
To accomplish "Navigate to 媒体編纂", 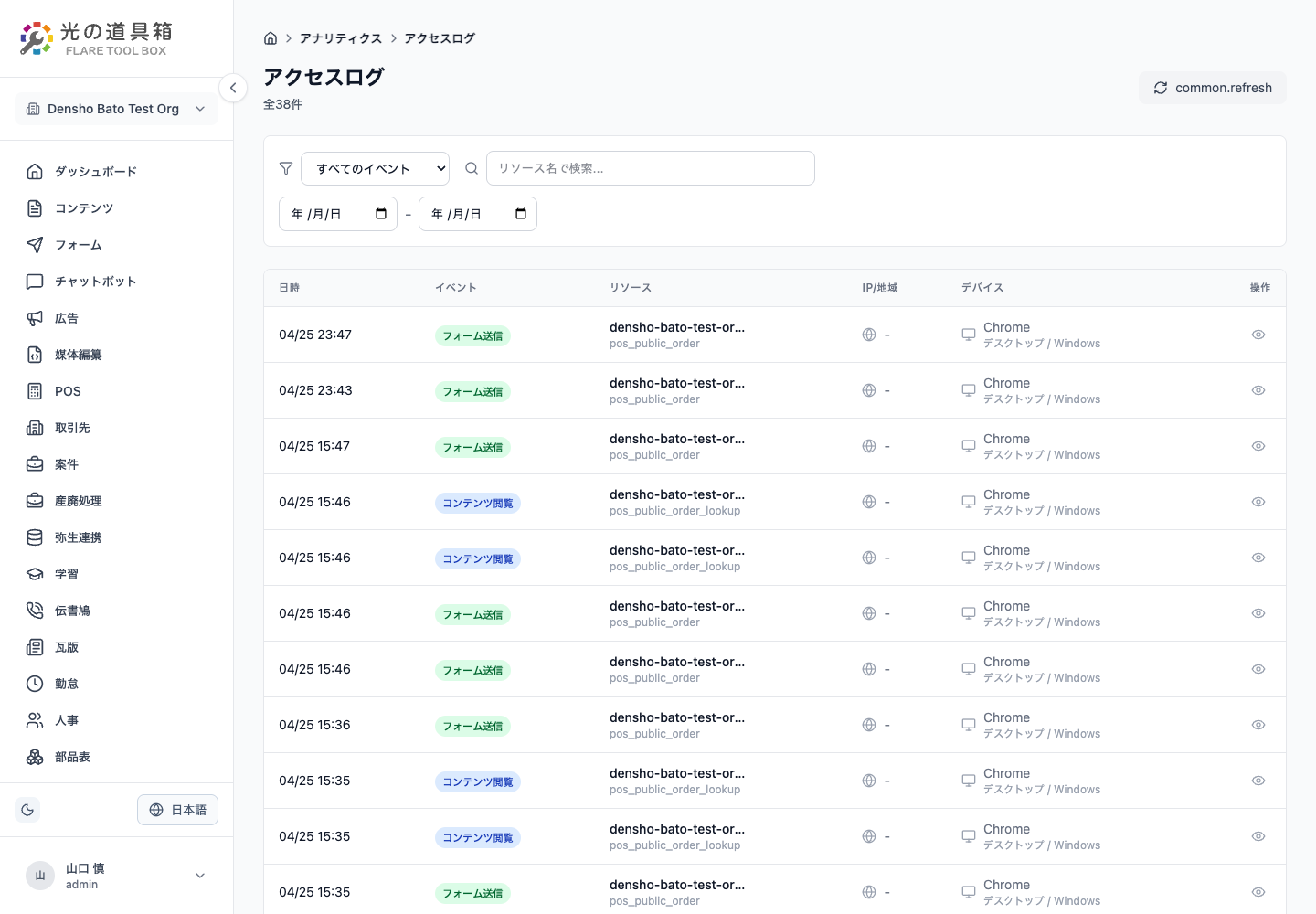I will click(x=116, y=355).
